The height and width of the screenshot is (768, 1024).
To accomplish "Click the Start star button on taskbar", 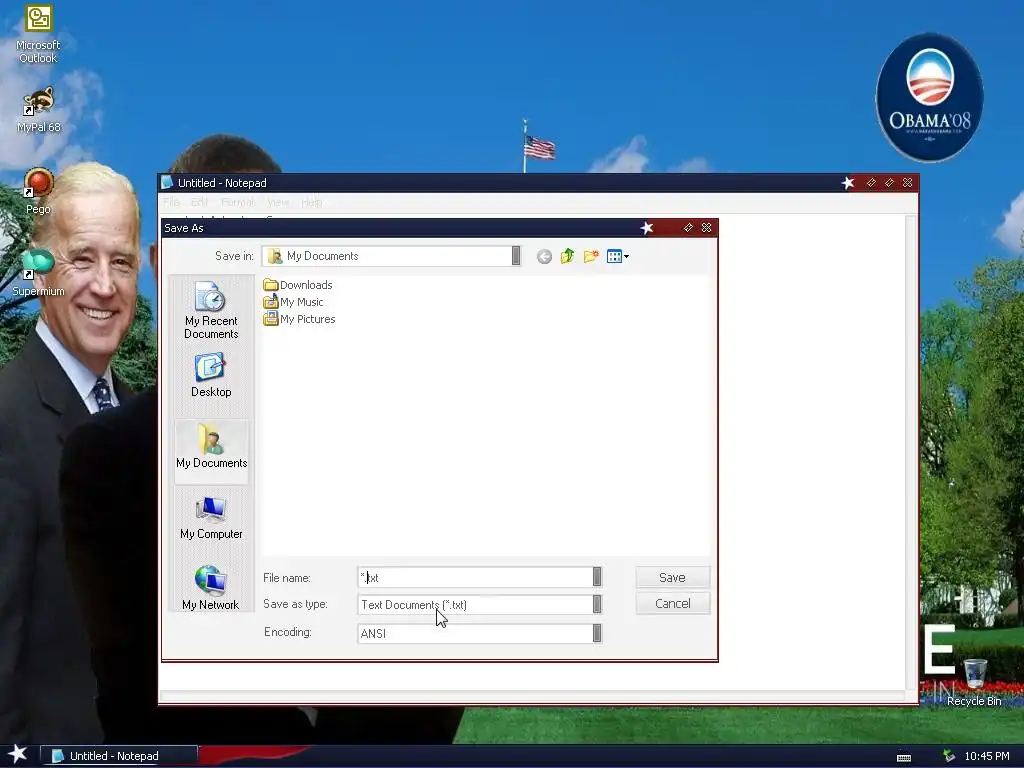I will (x=18, y=754).
